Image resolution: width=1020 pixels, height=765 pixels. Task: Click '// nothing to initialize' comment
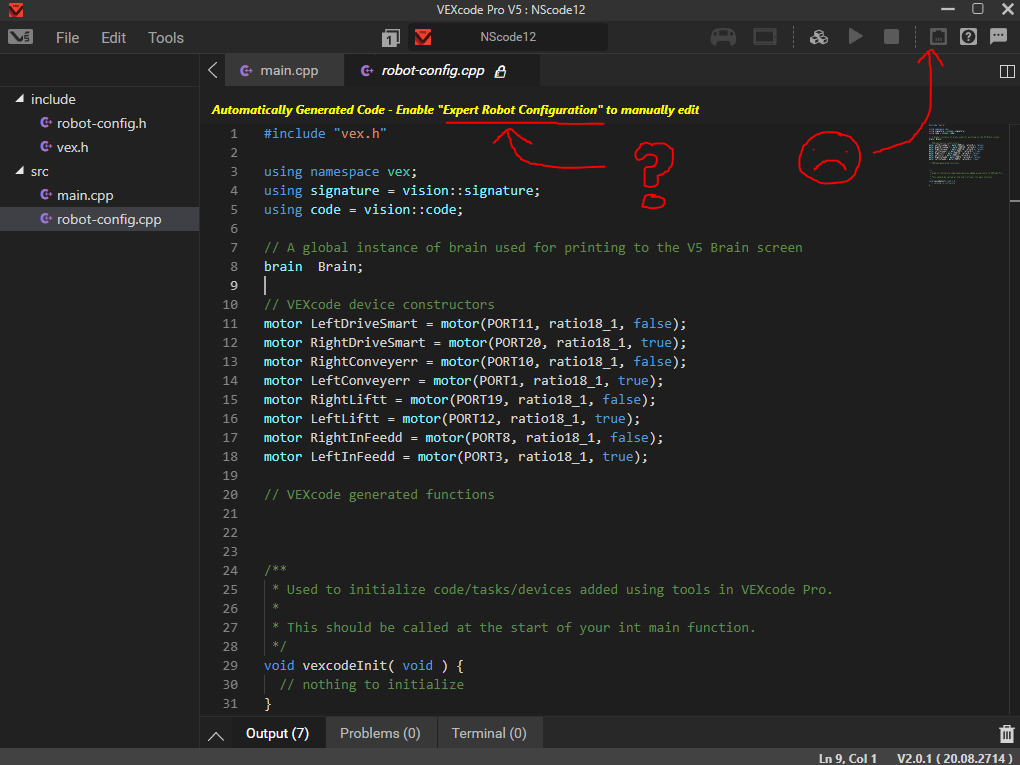371,684
